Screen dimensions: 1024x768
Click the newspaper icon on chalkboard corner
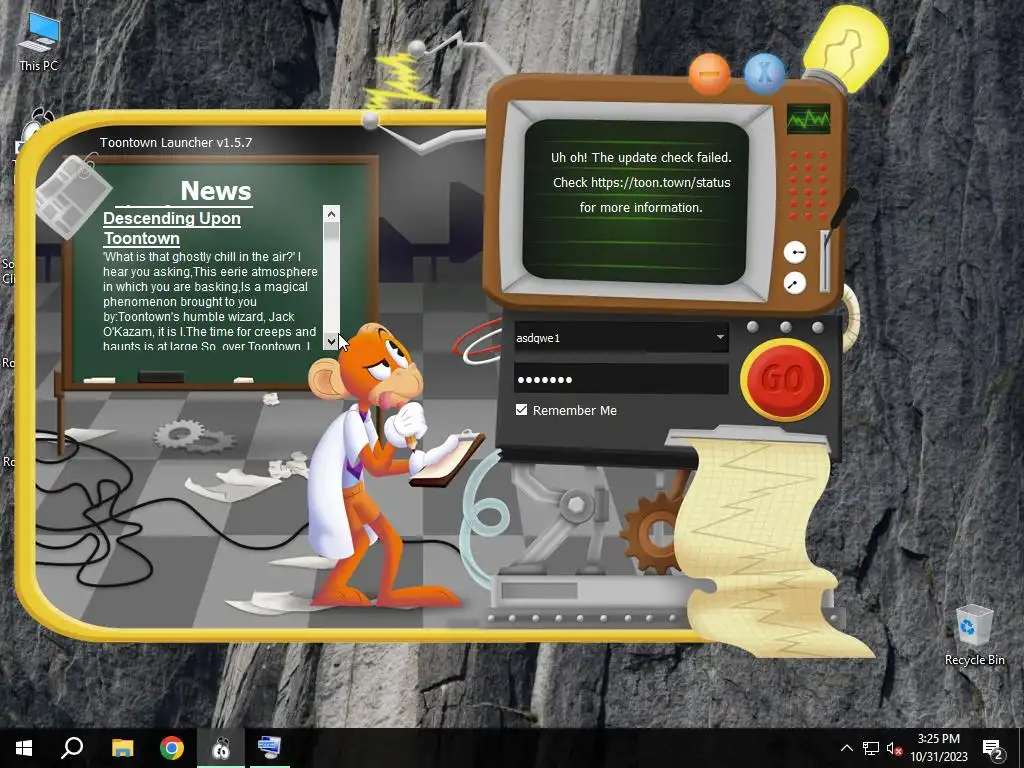coord(72,195)
